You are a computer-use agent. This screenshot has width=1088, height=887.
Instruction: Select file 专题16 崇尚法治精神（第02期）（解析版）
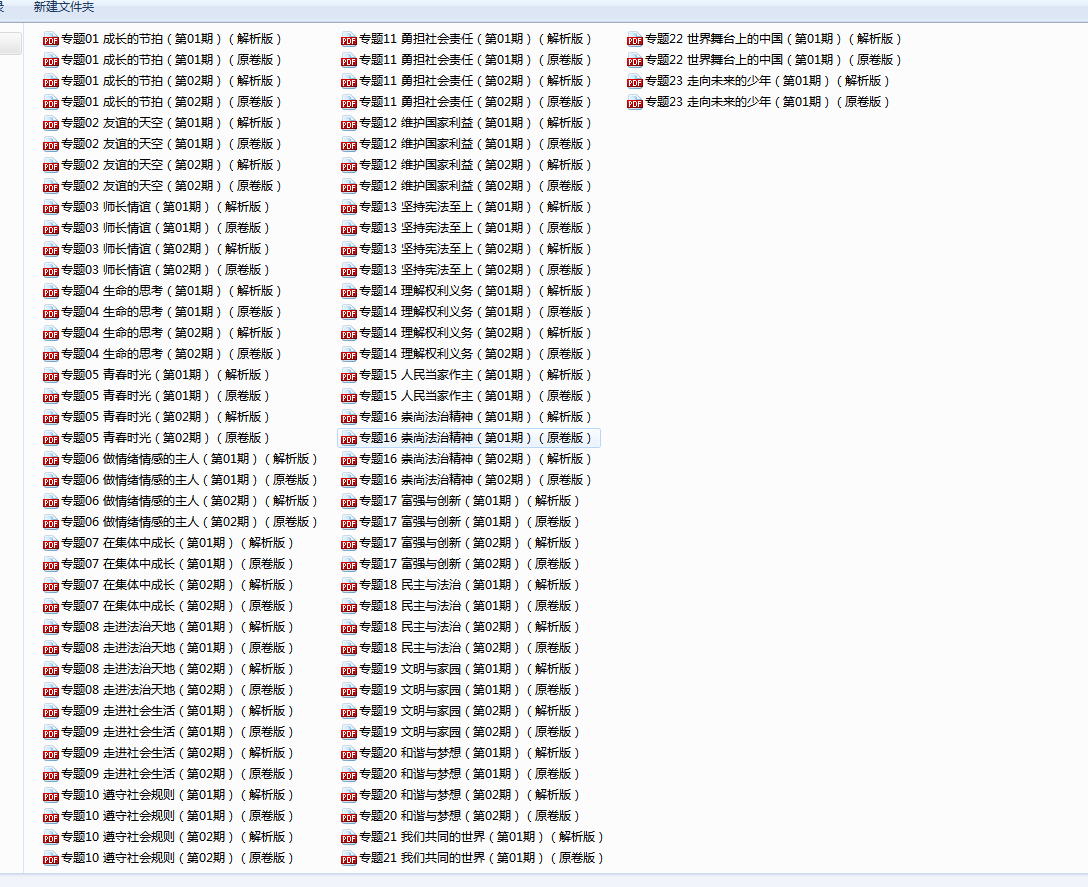coord(468,459)
